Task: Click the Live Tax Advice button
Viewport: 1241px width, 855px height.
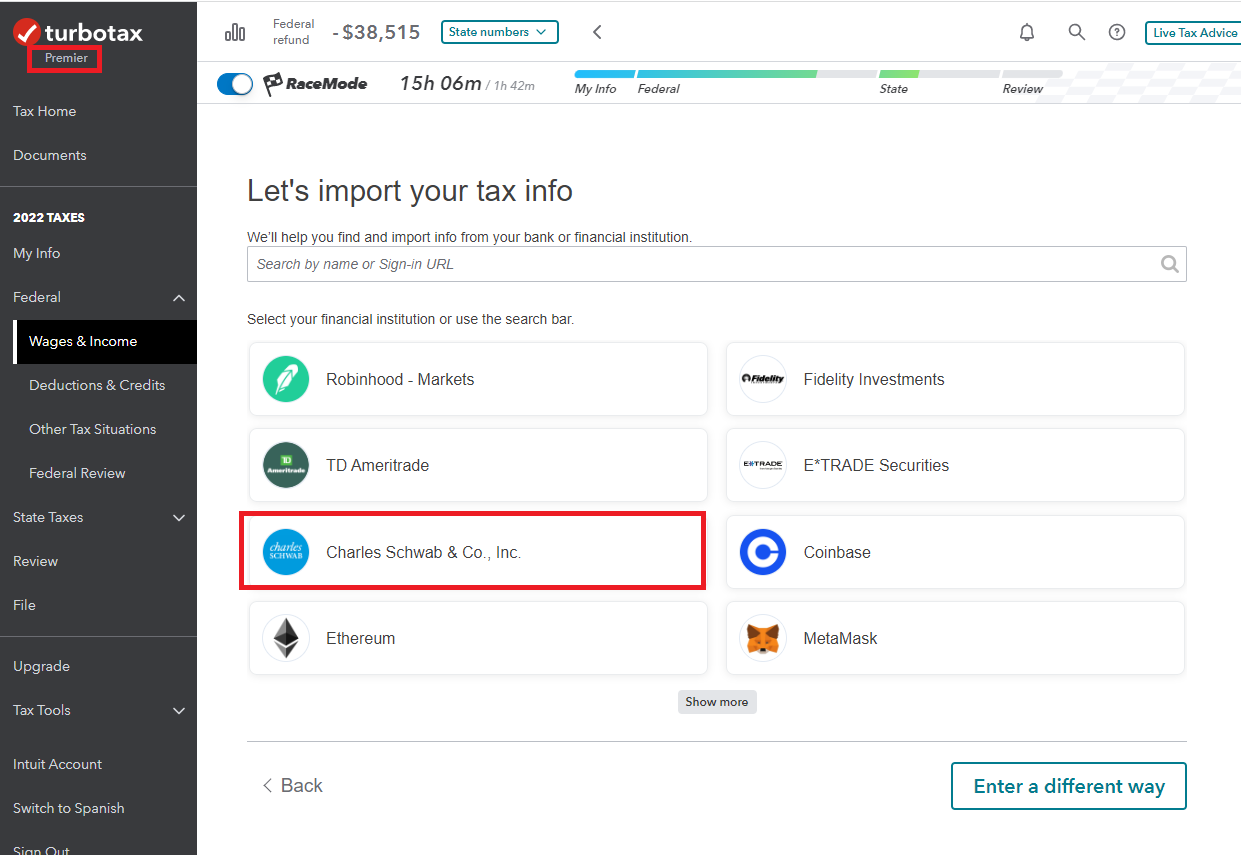Action: pyautogui.click(x=1194, y=33)
